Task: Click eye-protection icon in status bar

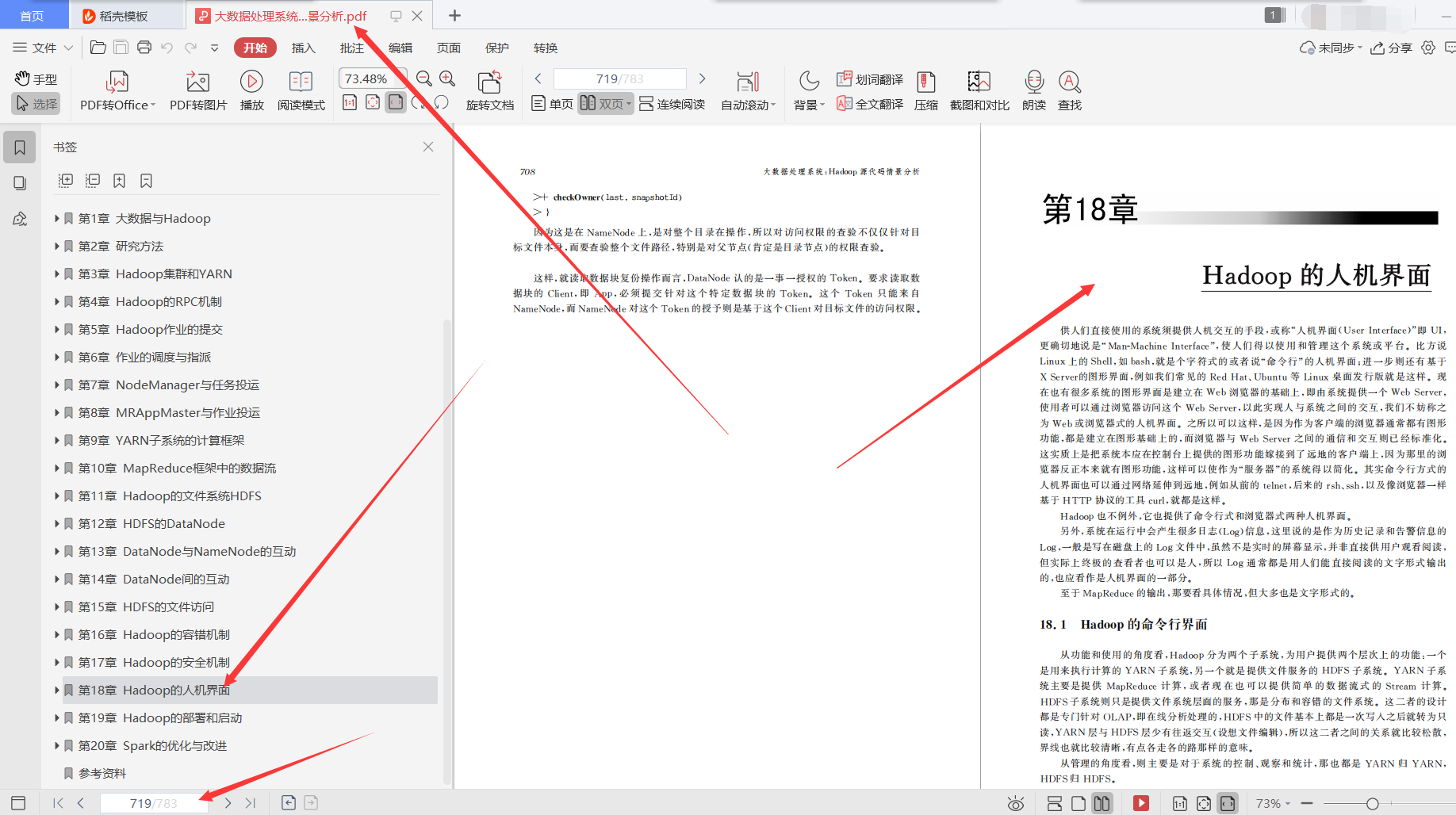Action: tap(1015, 803)
